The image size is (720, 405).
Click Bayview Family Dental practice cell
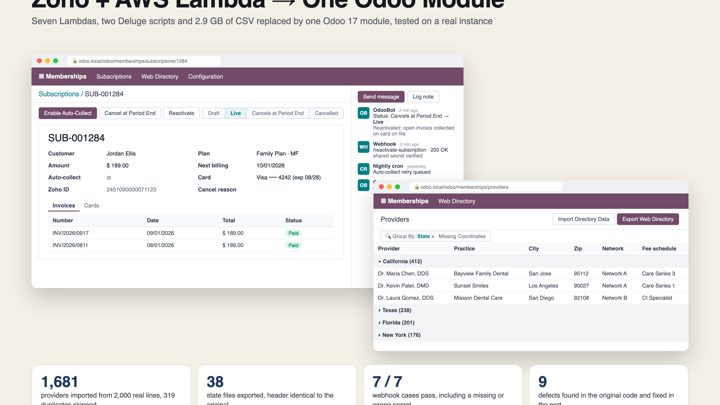coord(481,273)
